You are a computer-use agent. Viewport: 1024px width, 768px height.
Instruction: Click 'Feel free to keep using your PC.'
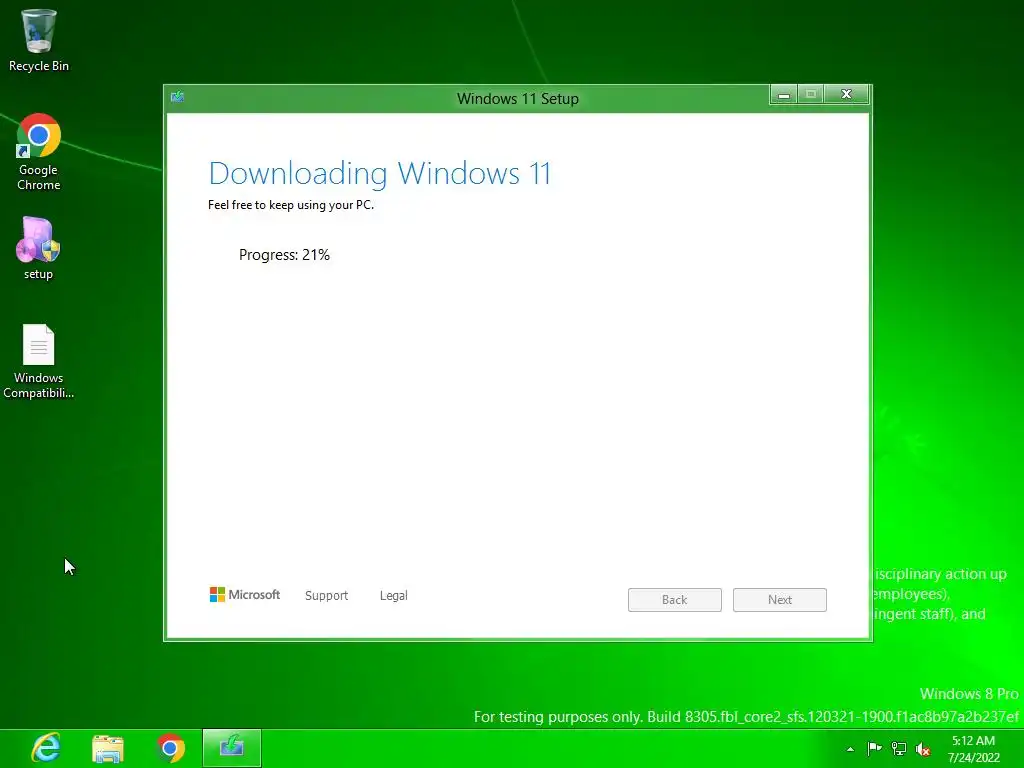pos(291,204)
